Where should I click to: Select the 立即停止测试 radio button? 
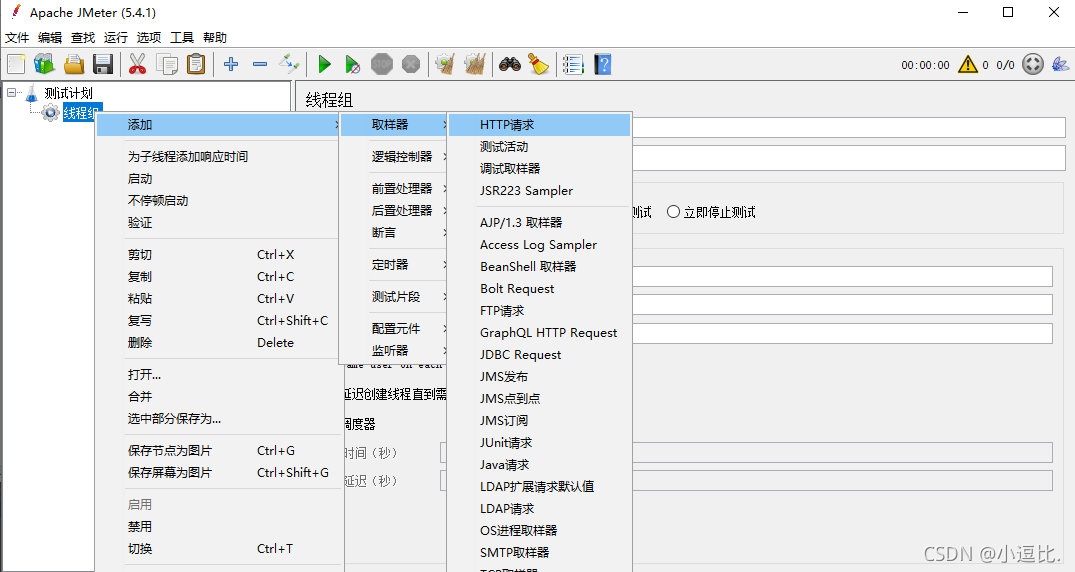point(673,212)
